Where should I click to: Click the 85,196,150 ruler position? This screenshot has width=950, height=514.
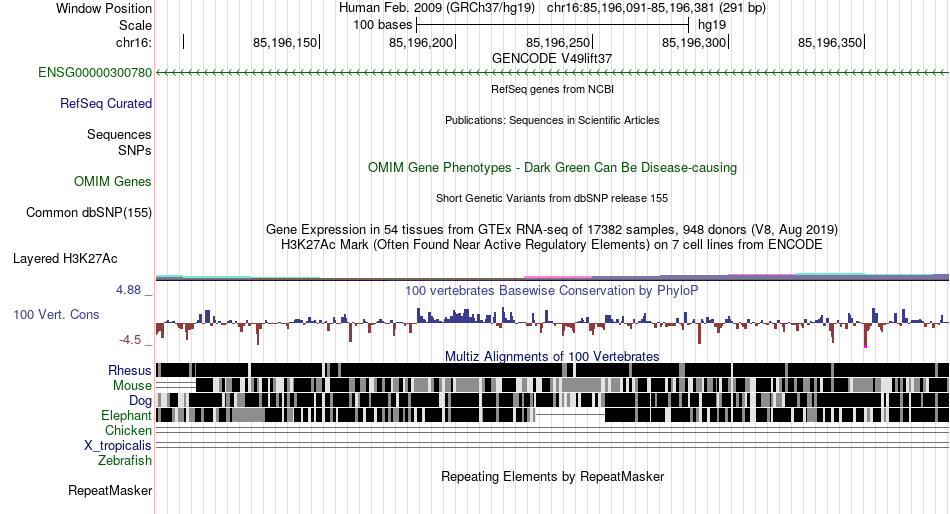click(285, 42)
